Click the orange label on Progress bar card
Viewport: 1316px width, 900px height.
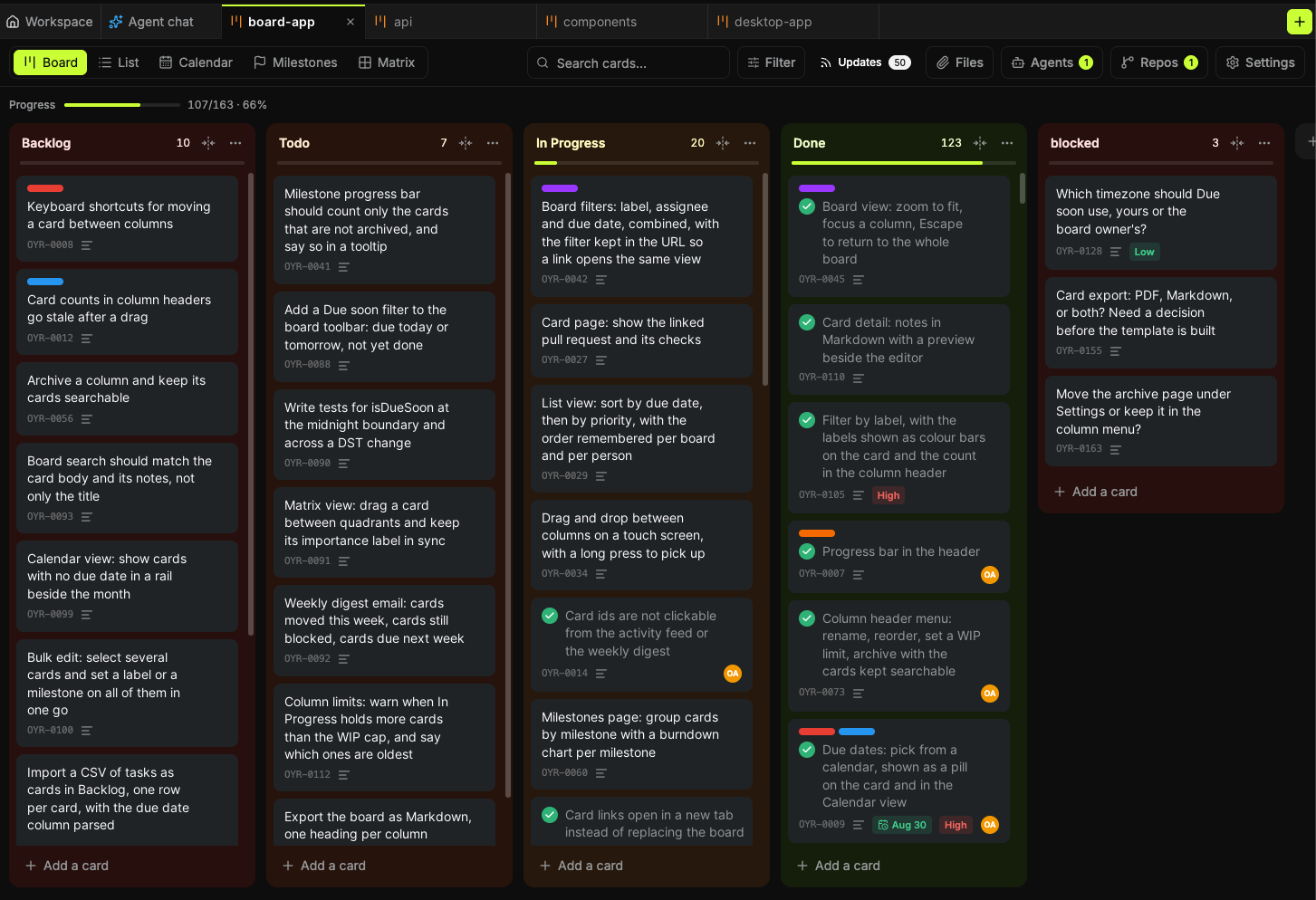coord(817,533)
